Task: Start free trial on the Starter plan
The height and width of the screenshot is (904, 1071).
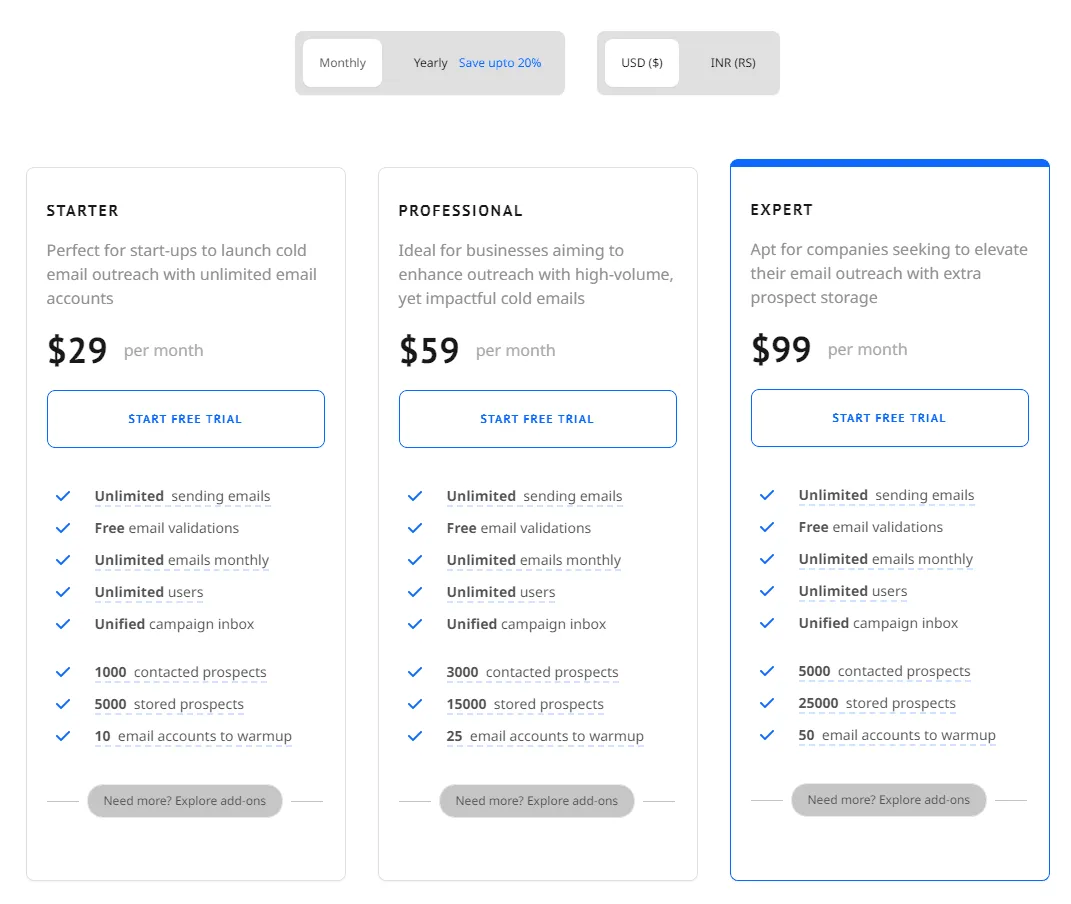Action: (185, 418)
